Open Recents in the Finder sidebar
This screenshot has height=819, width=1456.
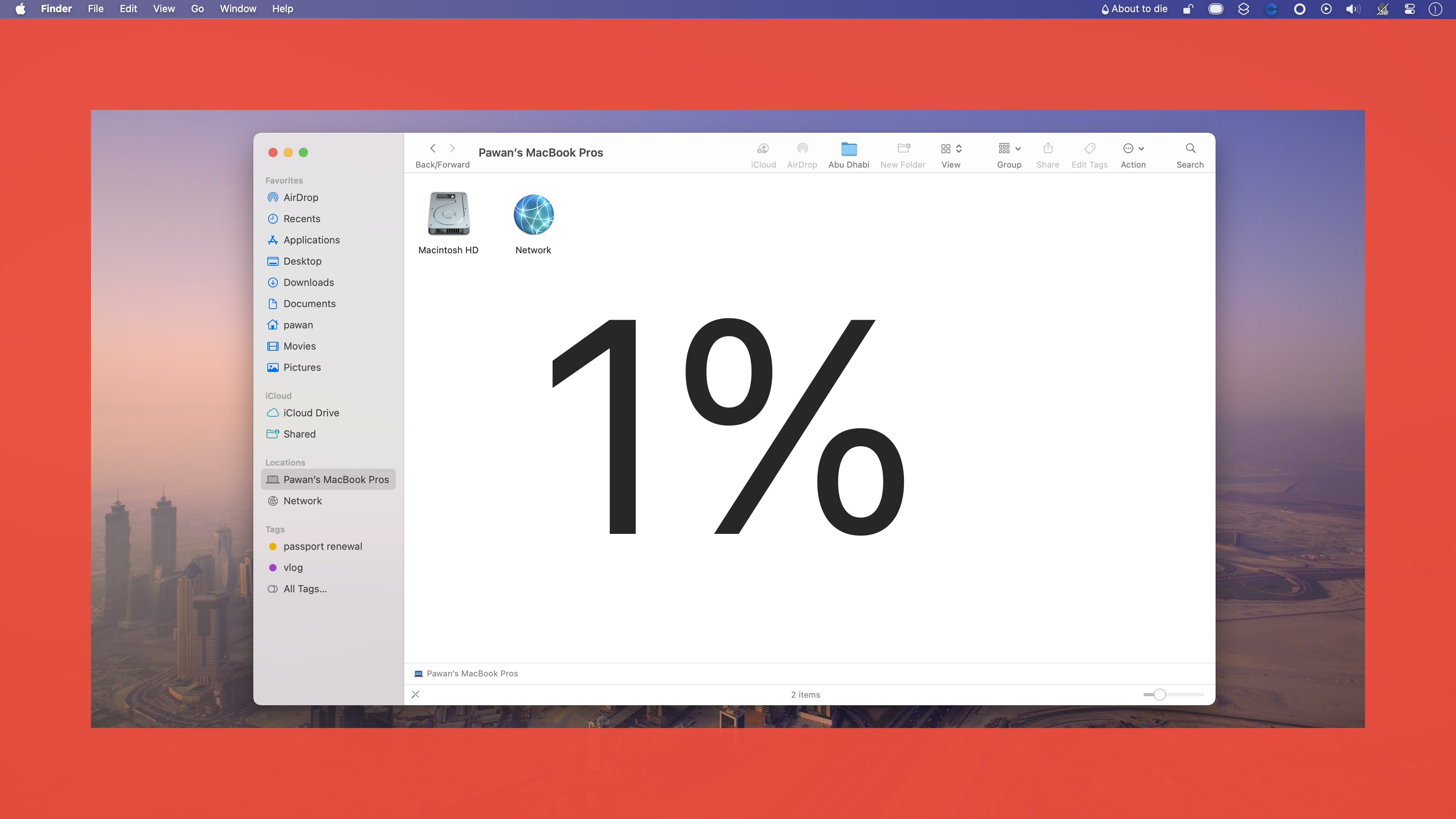click(x=328, y=219)
